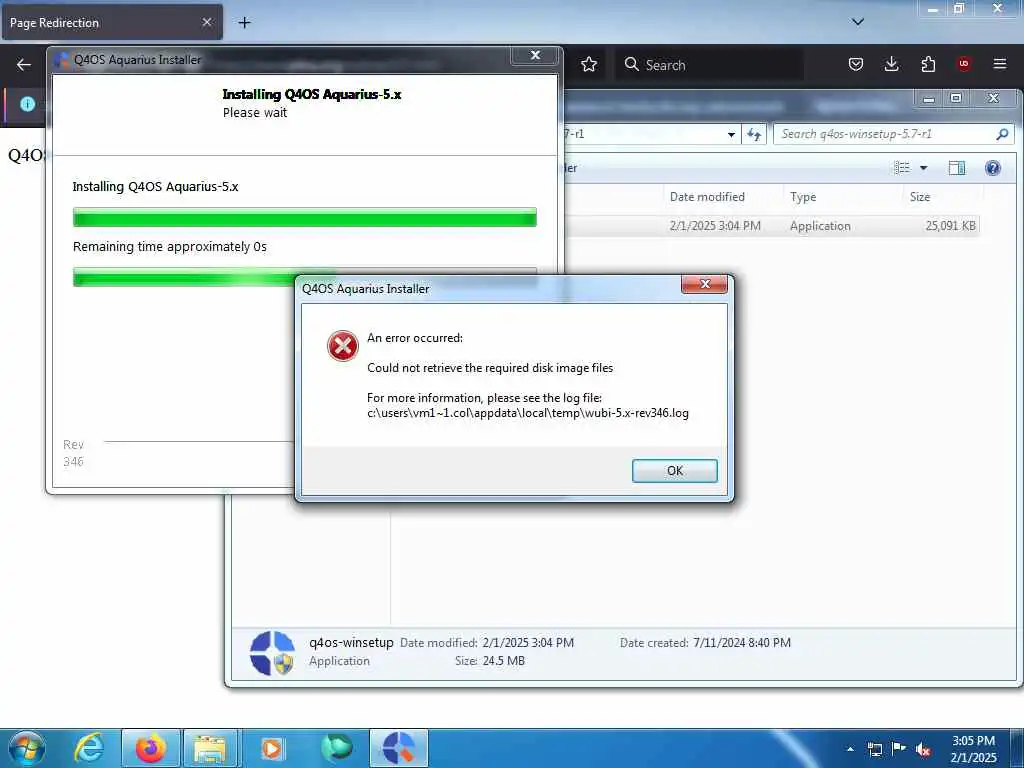Close the error dialog with red X

pyautogui.click(x=704, y=284)
